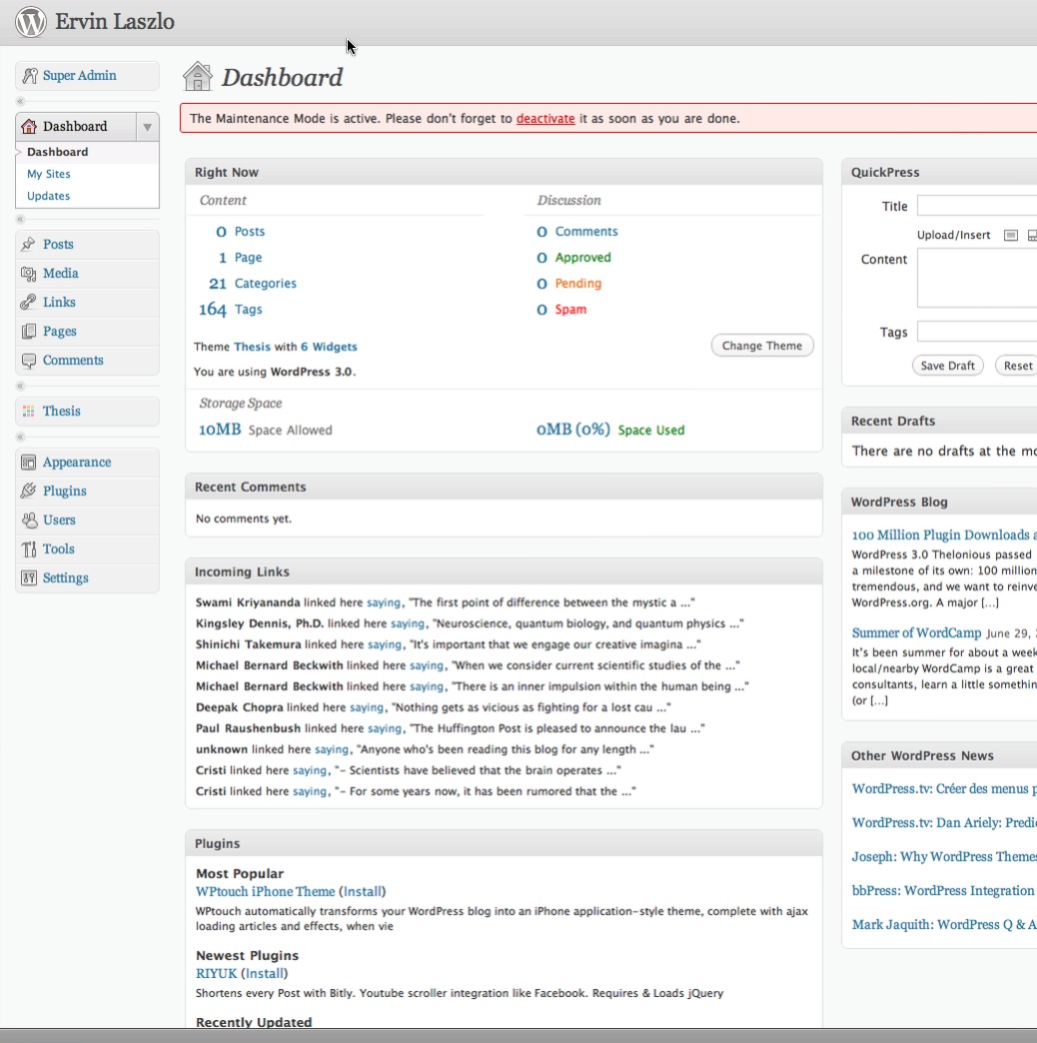The height and width of the screenshot is (1043, 1037).
Task: Open the Posts count link in Right Now
Action: (249, 231)
